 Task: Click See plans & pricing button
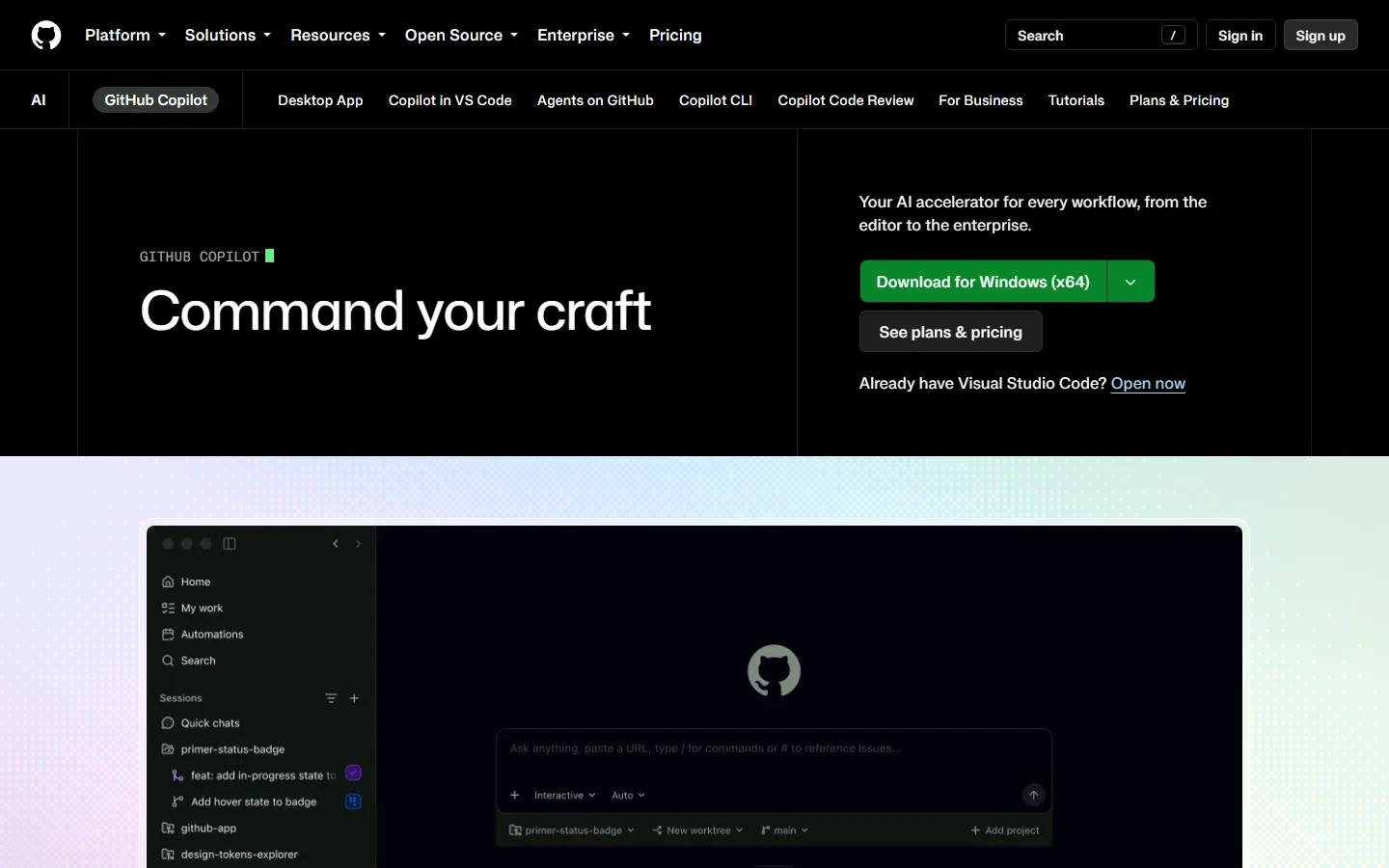[x=950, y=332]
